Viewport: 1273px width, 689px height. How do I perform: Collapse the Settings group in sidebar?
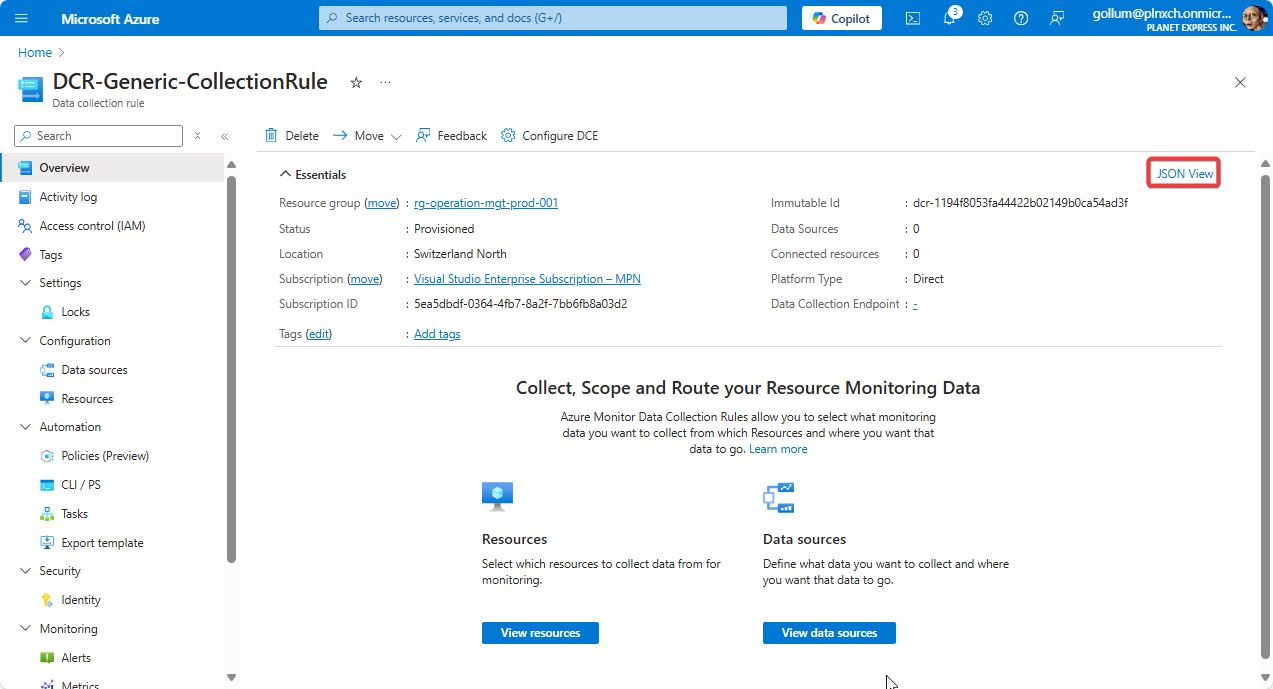(26, 283)
